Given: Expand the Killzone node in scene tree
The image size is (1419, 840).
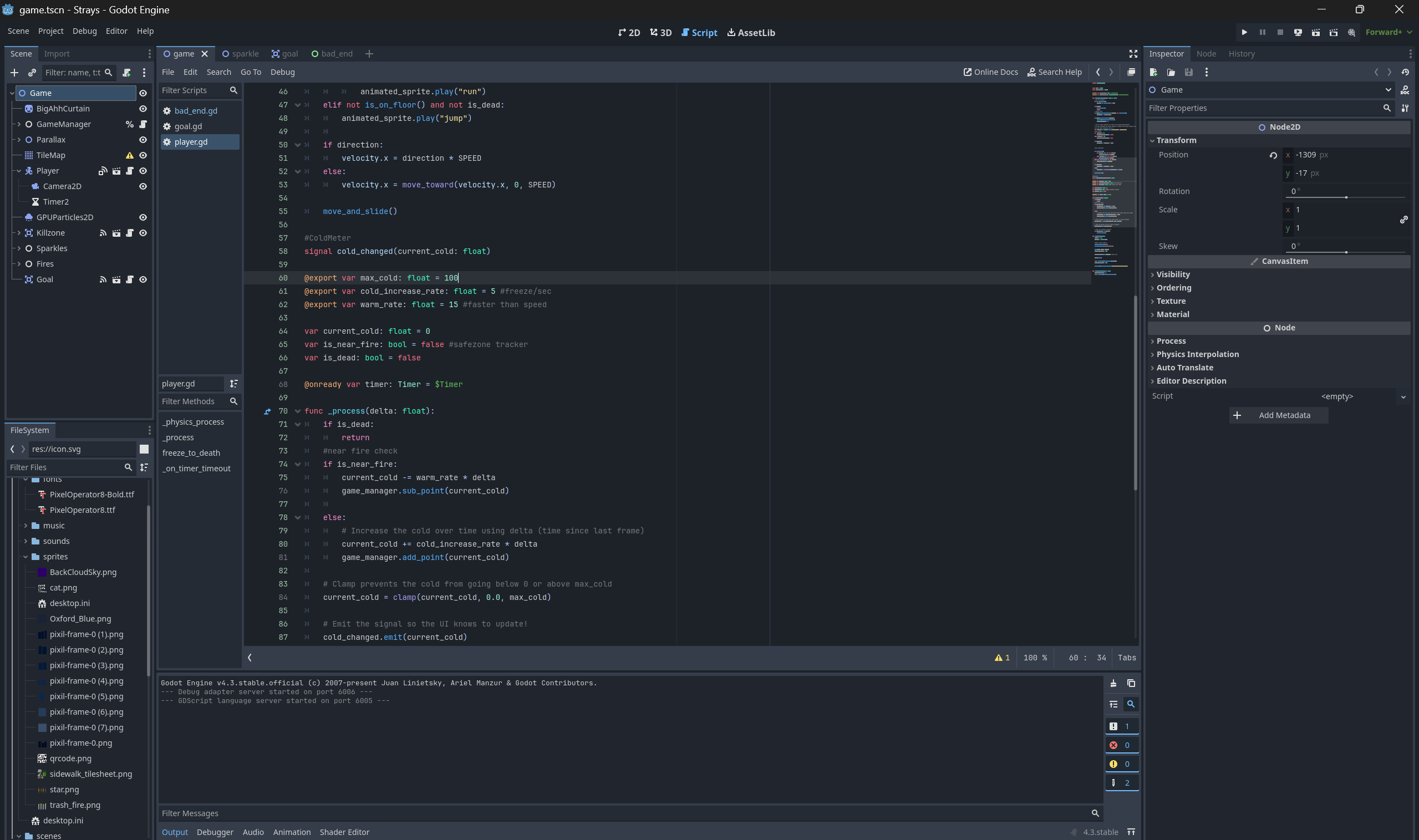Looking at the screenshot, I should tap(19, 233).
